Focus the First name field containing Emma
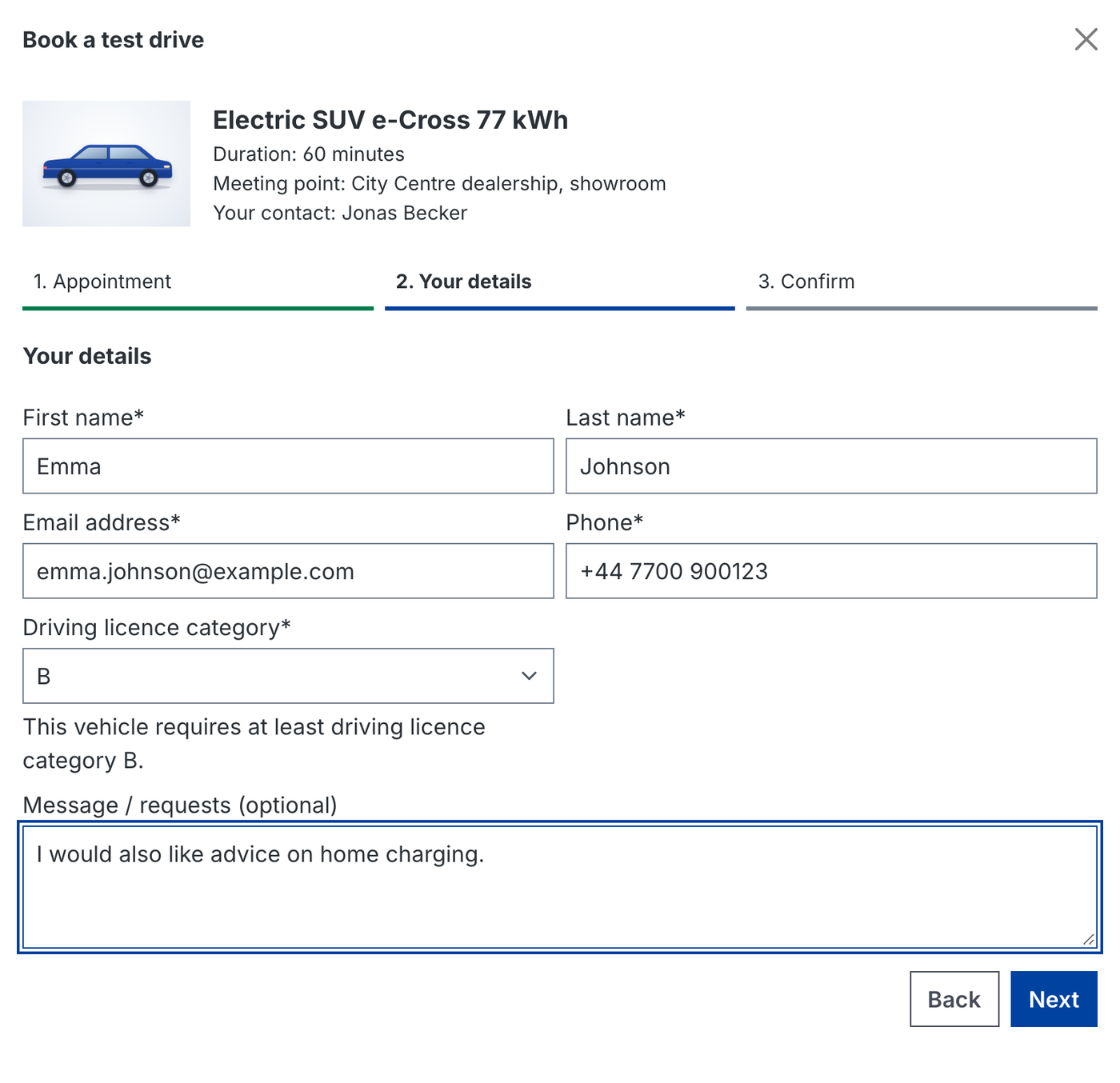Screen dimensions: 1120x1083 [288, 466]
